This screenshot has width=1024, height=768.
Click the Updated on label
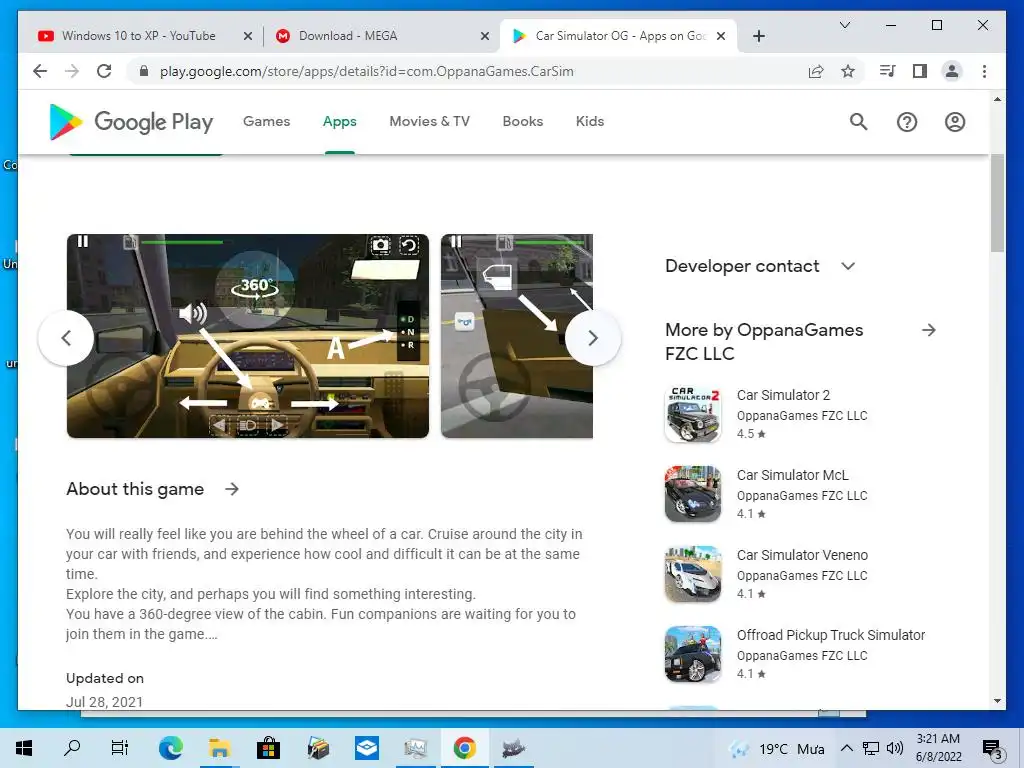click(x=104, y=678)
